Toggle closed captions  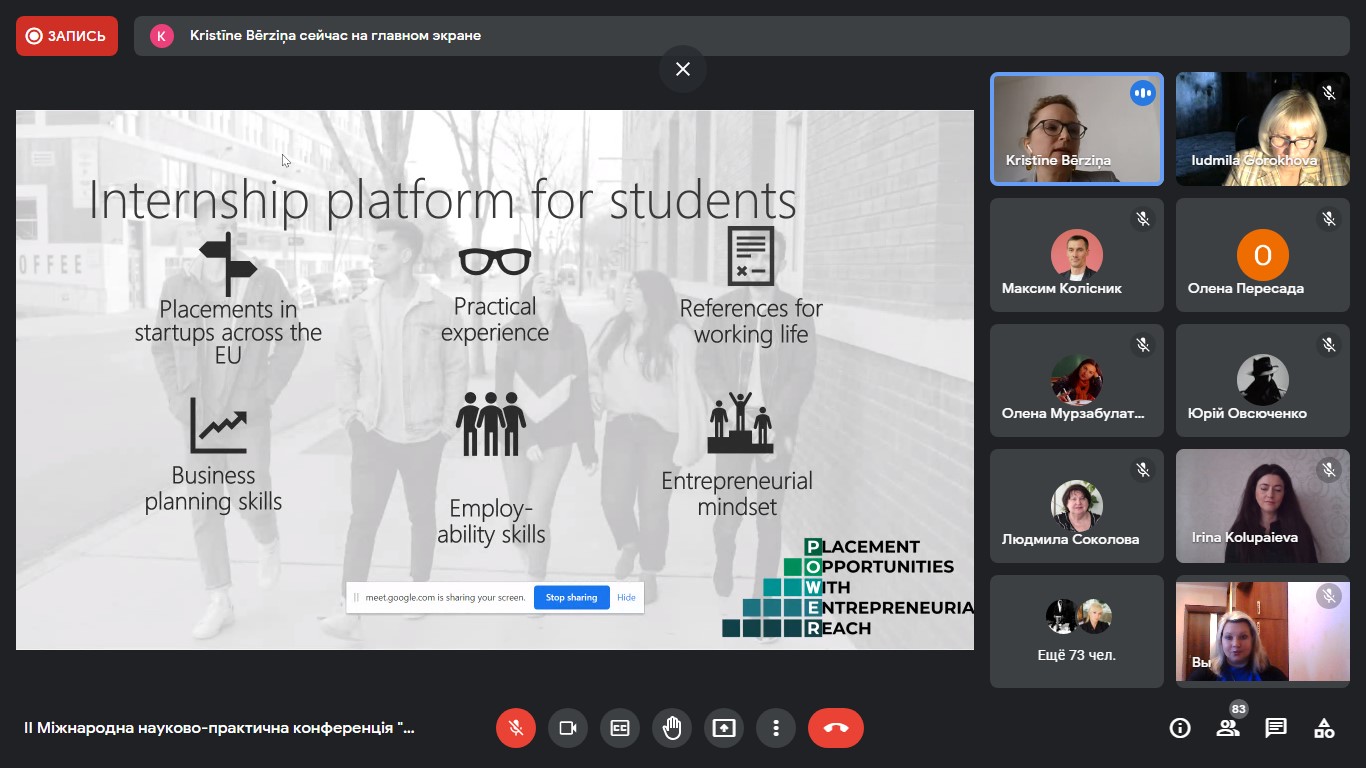tap(620, 728)
